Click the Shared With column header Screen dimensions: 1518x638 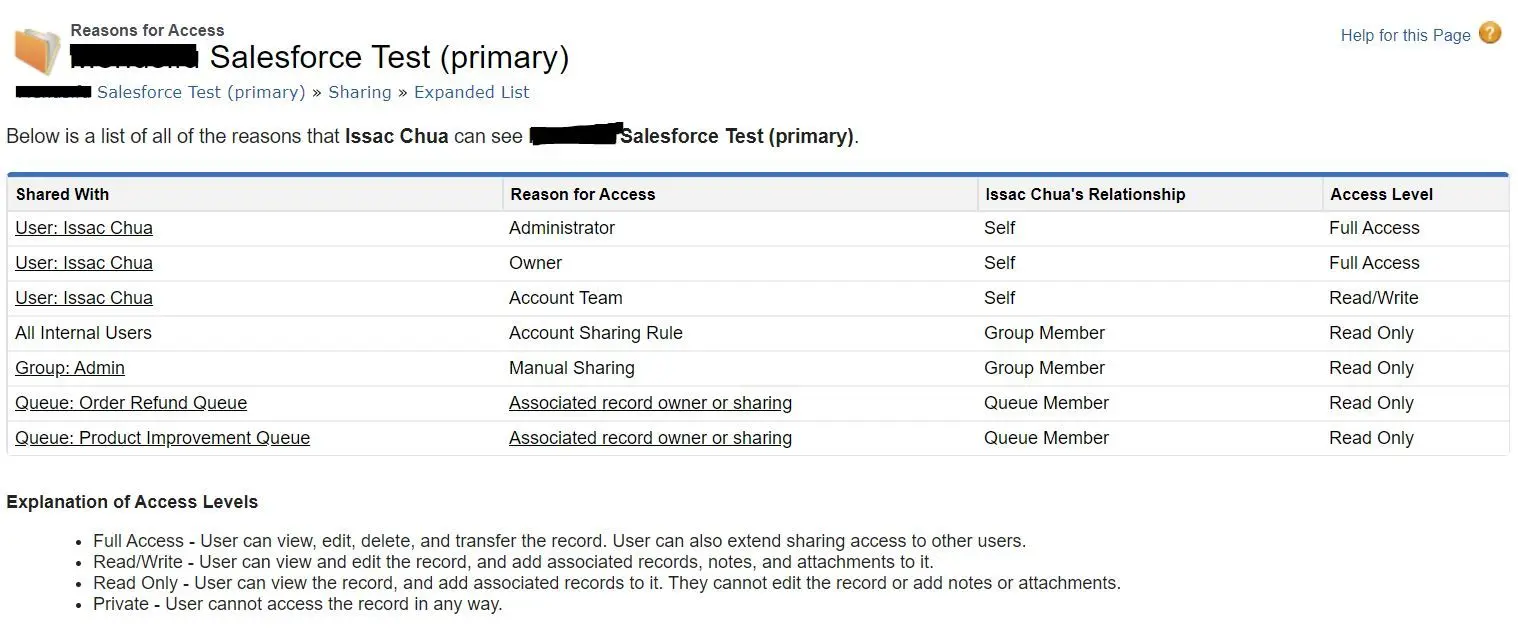pyautogui.click(x=62, y=194)
